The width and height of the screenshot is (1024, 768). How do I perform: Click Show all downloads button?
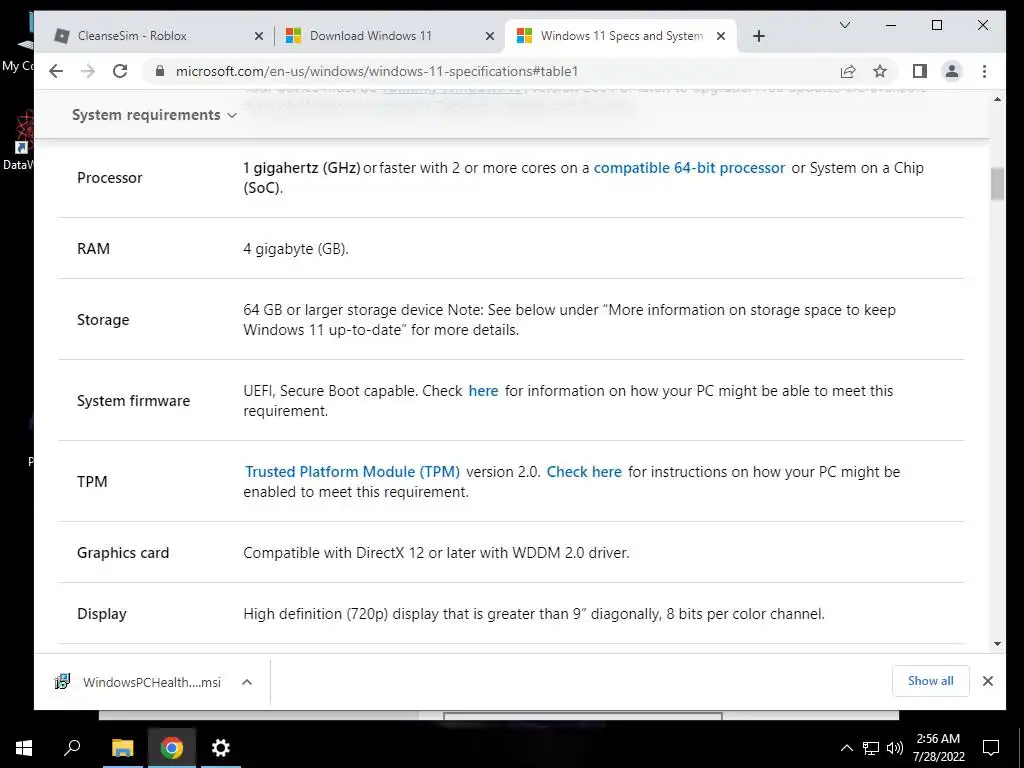(931, 681)
